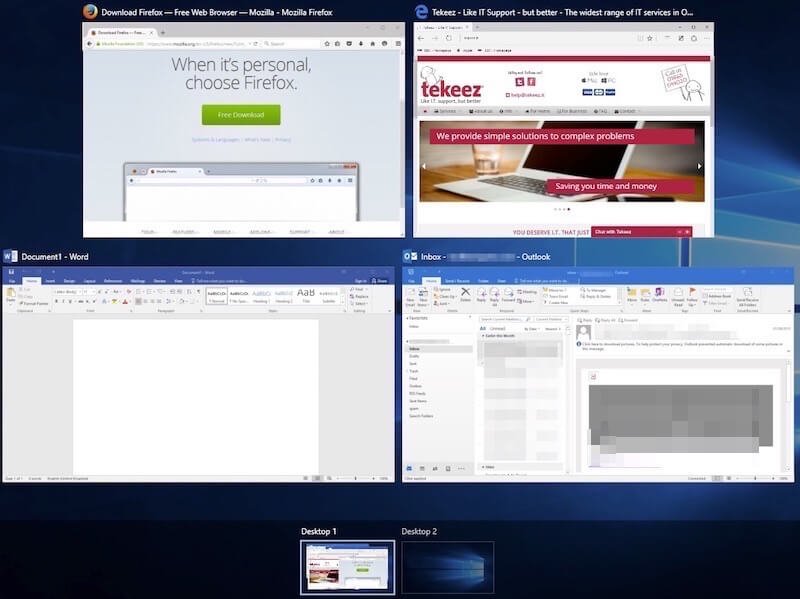Click the back arrow in Firefox
This screenshot has height=599, width=800.
90,44
